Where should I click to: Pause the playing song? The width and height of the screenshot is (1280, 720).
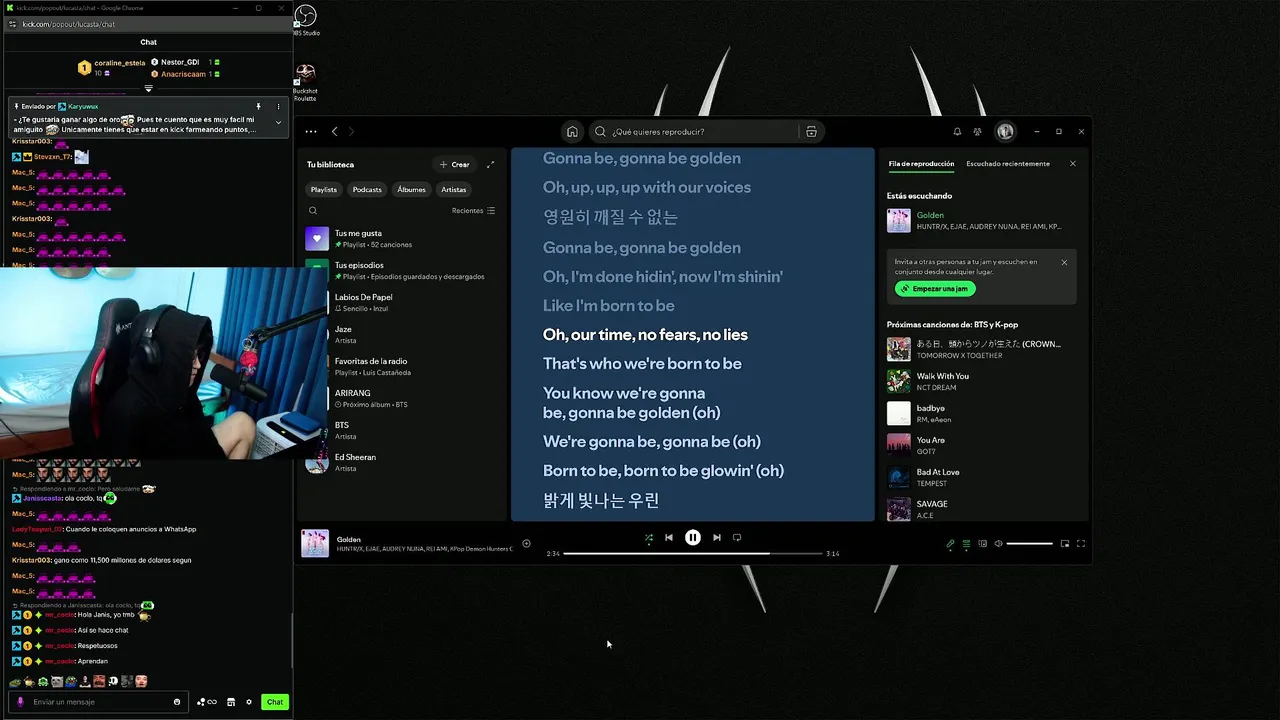[x=693, y=537]
